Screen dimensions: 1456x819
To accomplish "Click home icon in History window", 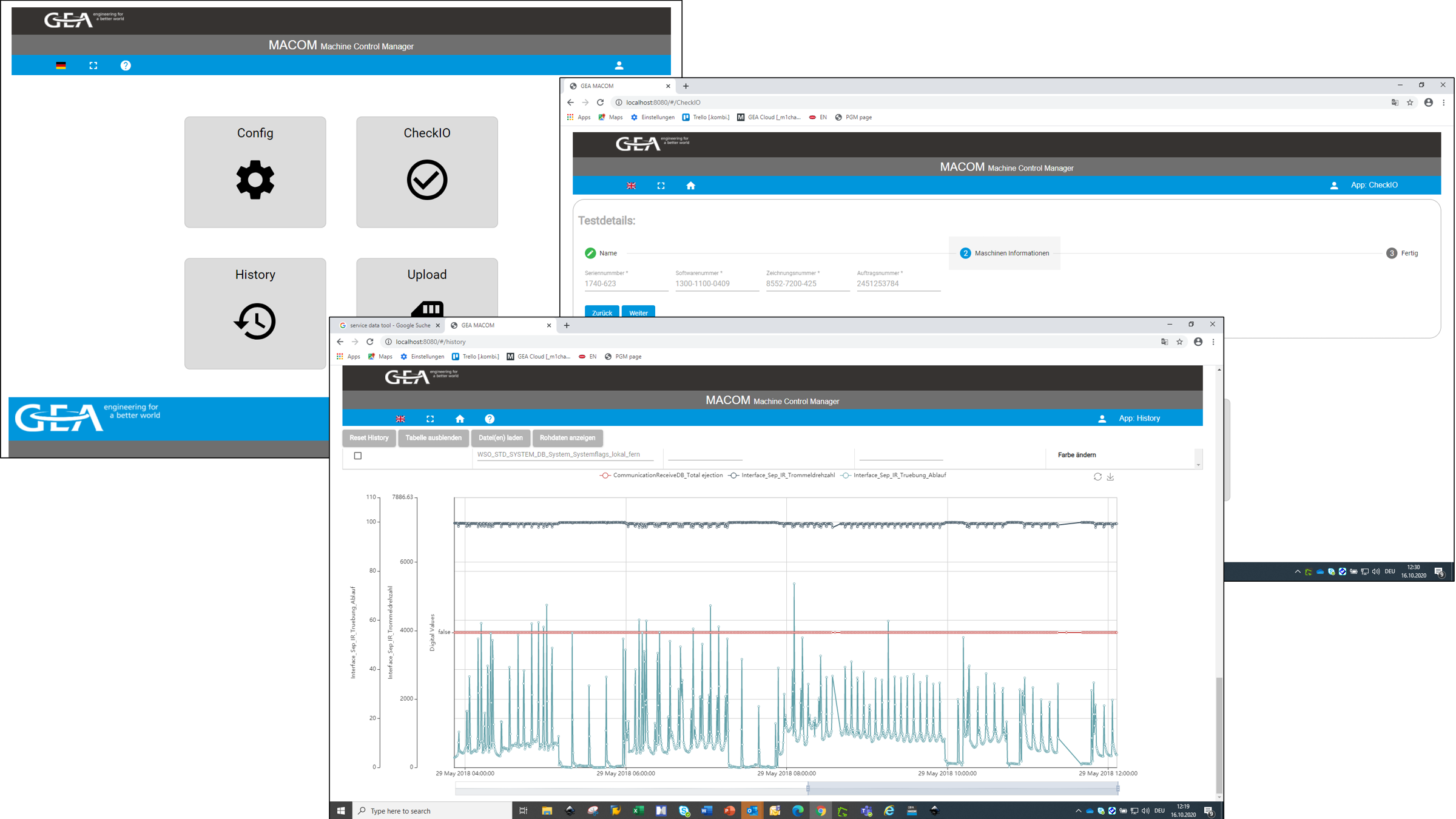I will coord(460,419).
